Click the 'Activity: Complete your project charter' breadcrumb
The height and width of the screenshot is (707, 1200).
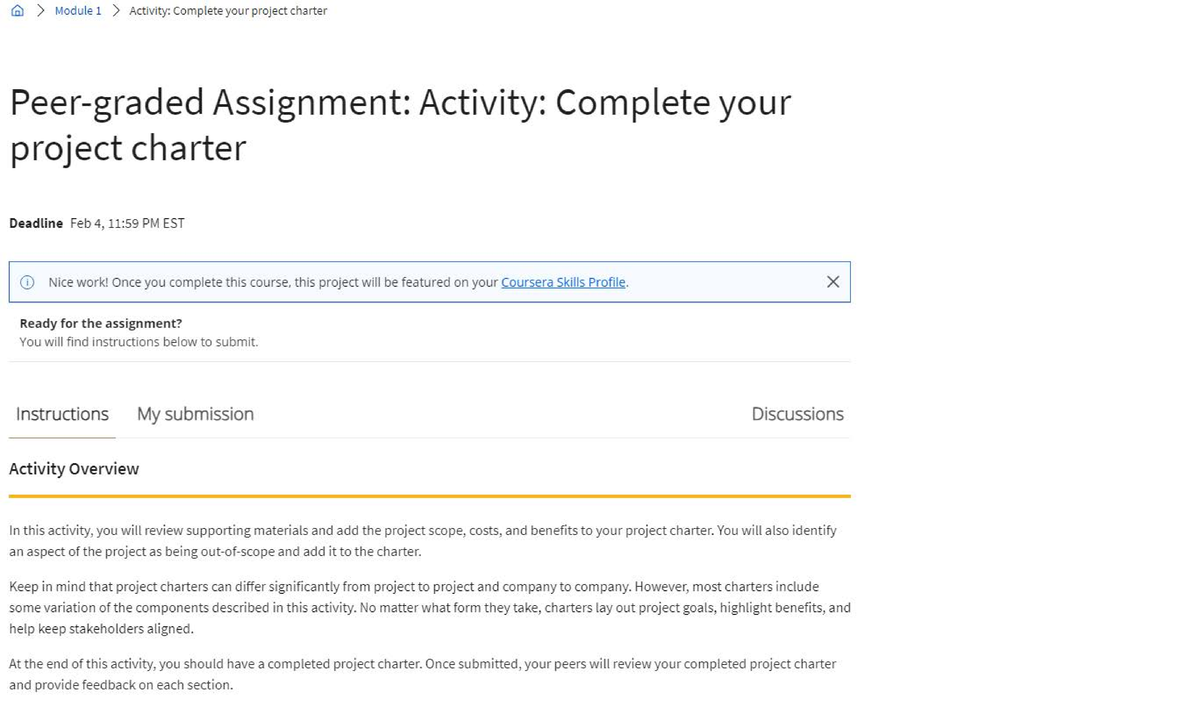pyautogui.click(x=227, y=10)
